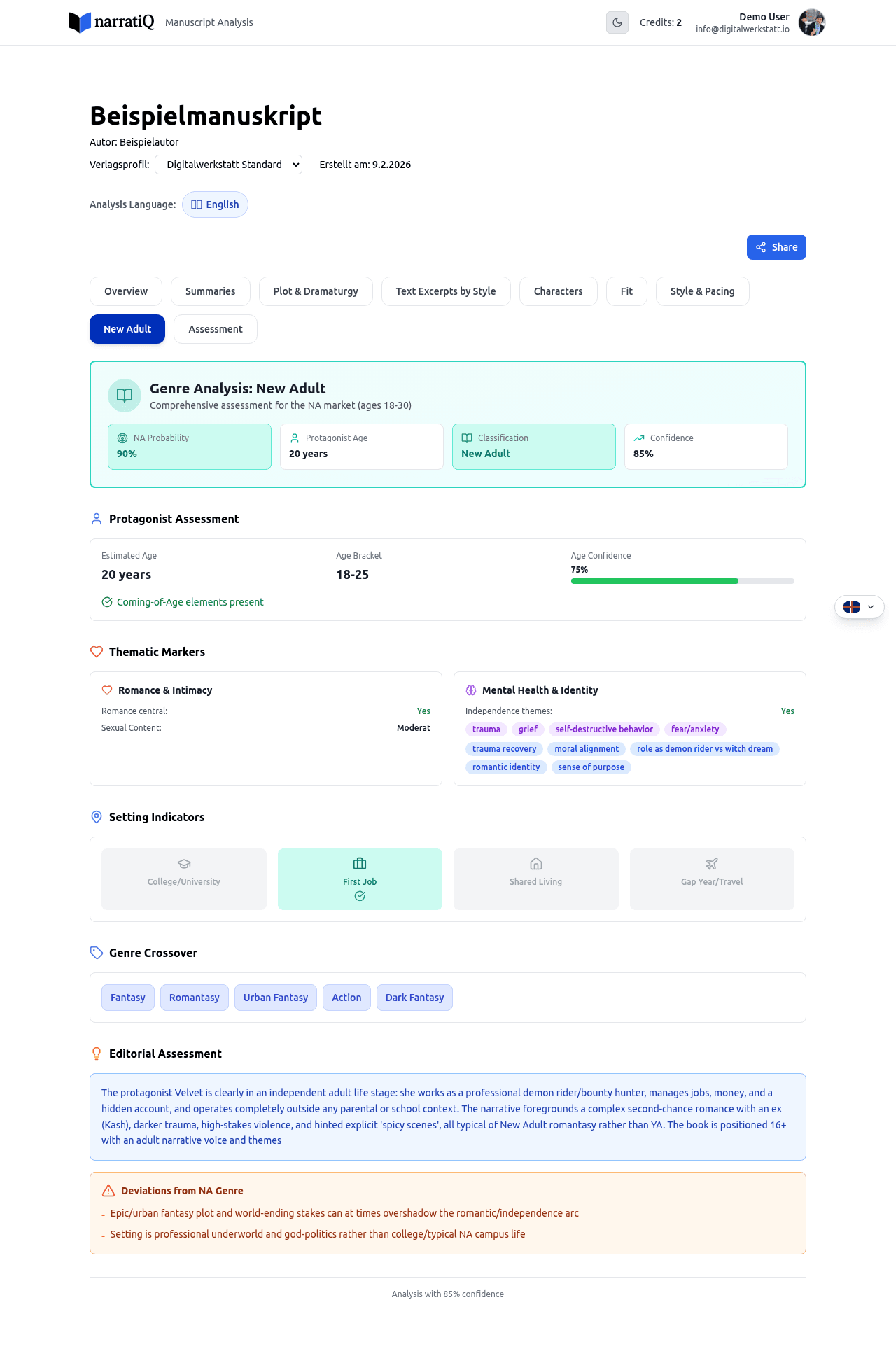
Task: Open the Overview tab
Action: 126,291
